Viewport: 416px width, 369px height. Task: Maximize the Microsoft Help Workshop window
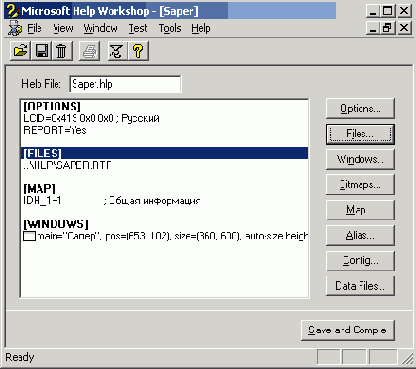(x=388, y=11)
